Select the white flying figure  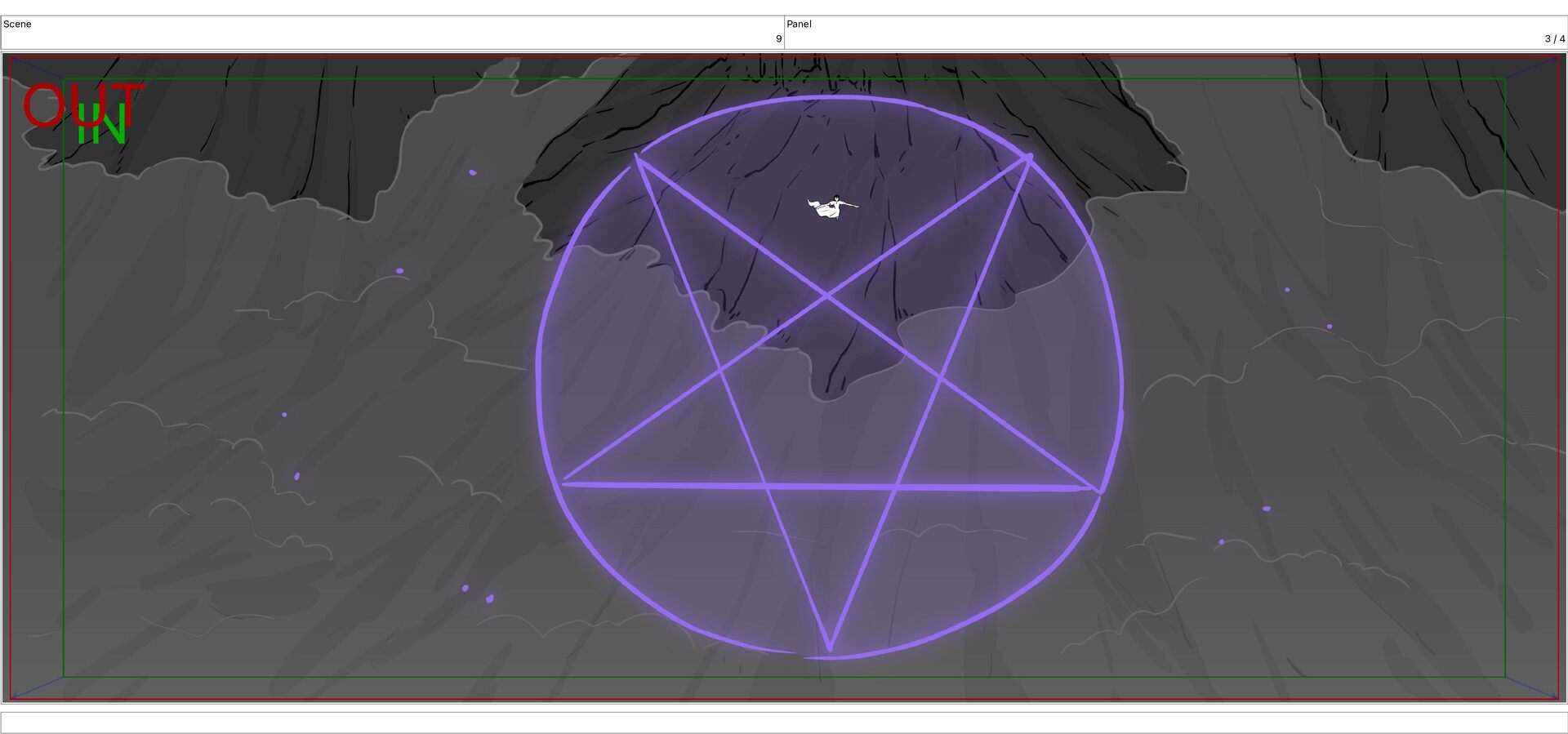832,207
